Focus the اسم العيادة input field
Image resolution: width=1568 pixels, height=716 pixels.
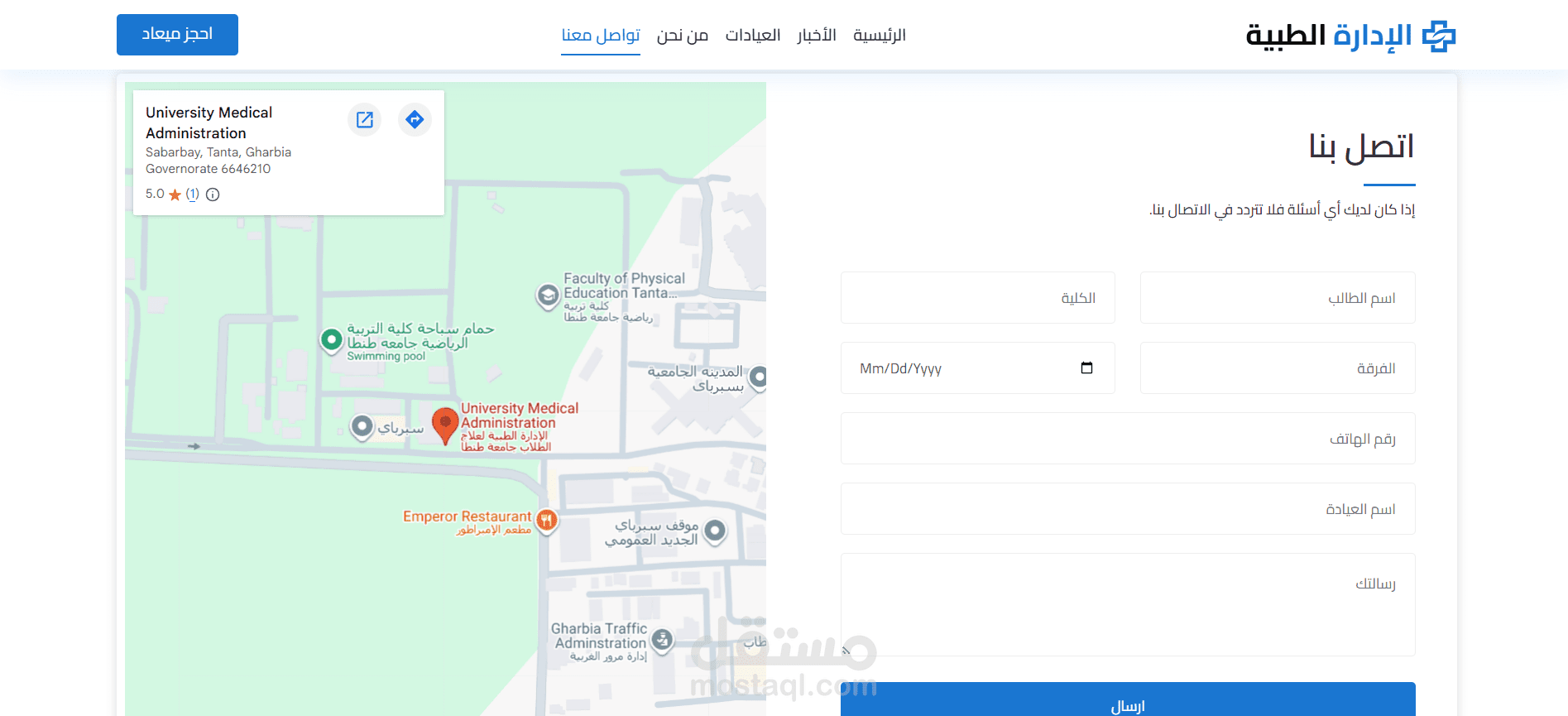point(1128,509)
